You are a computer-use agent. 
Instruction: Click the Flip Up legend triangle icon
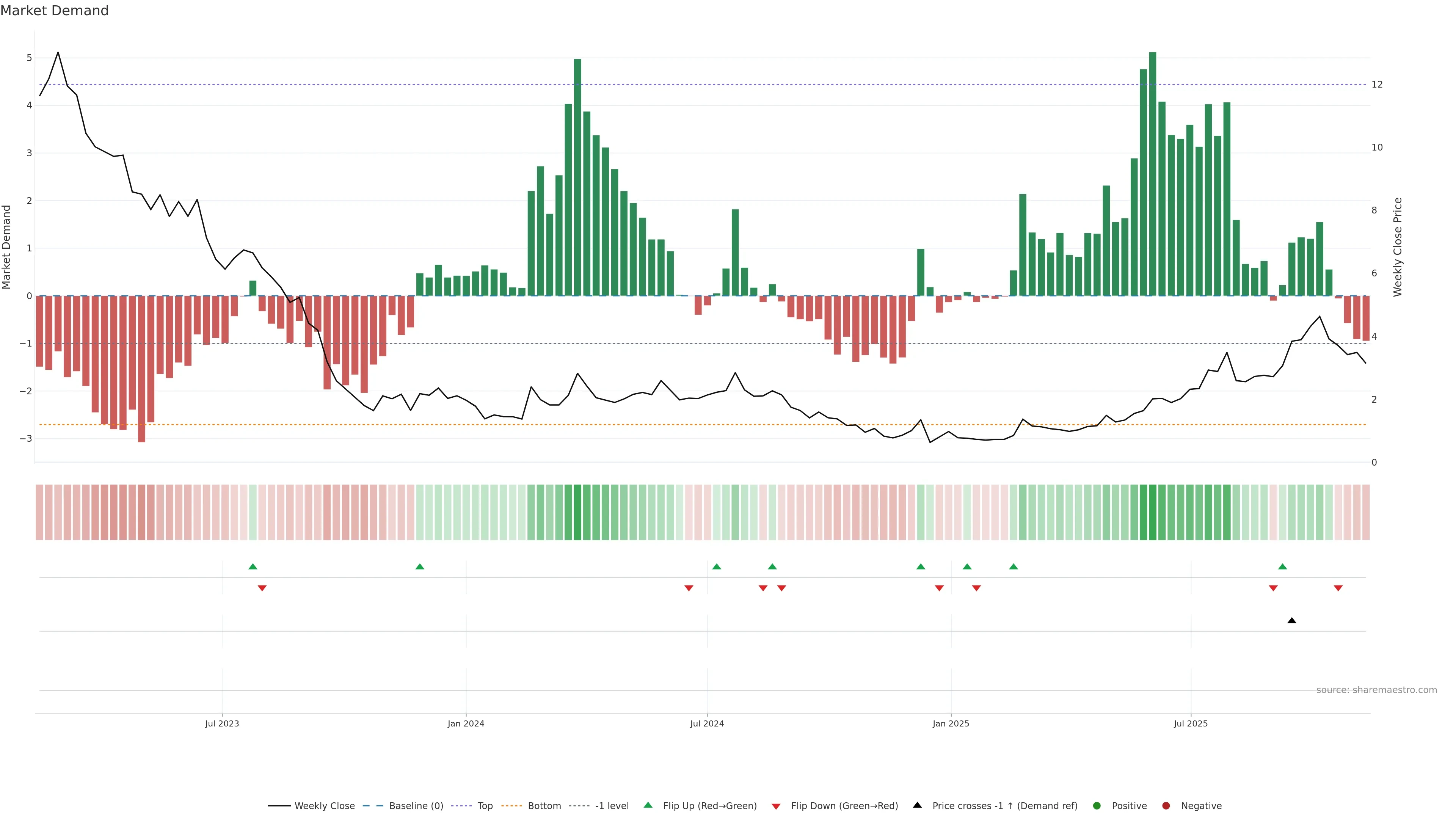click(648, 805)
